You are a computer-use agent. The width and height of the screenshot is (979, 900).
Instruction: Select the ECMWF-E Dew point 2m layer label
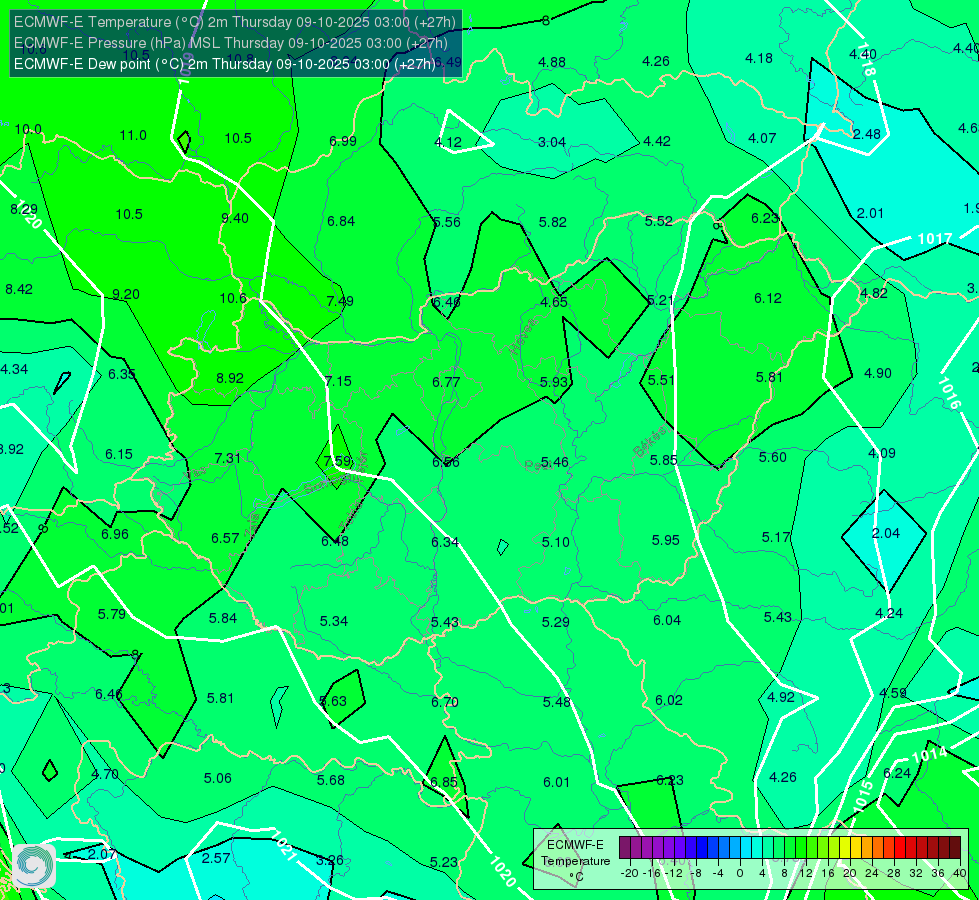[x=225, y=64]
